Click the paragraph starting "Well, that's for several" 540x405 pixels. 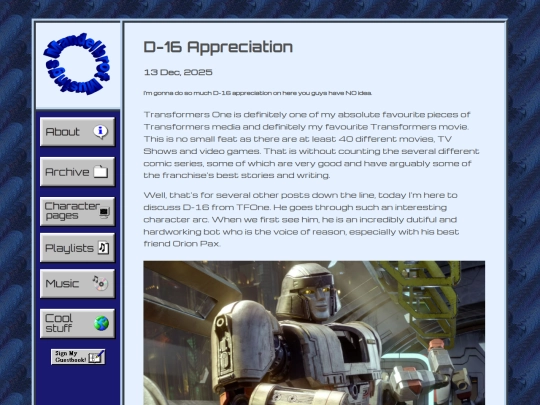click(301, 219)
